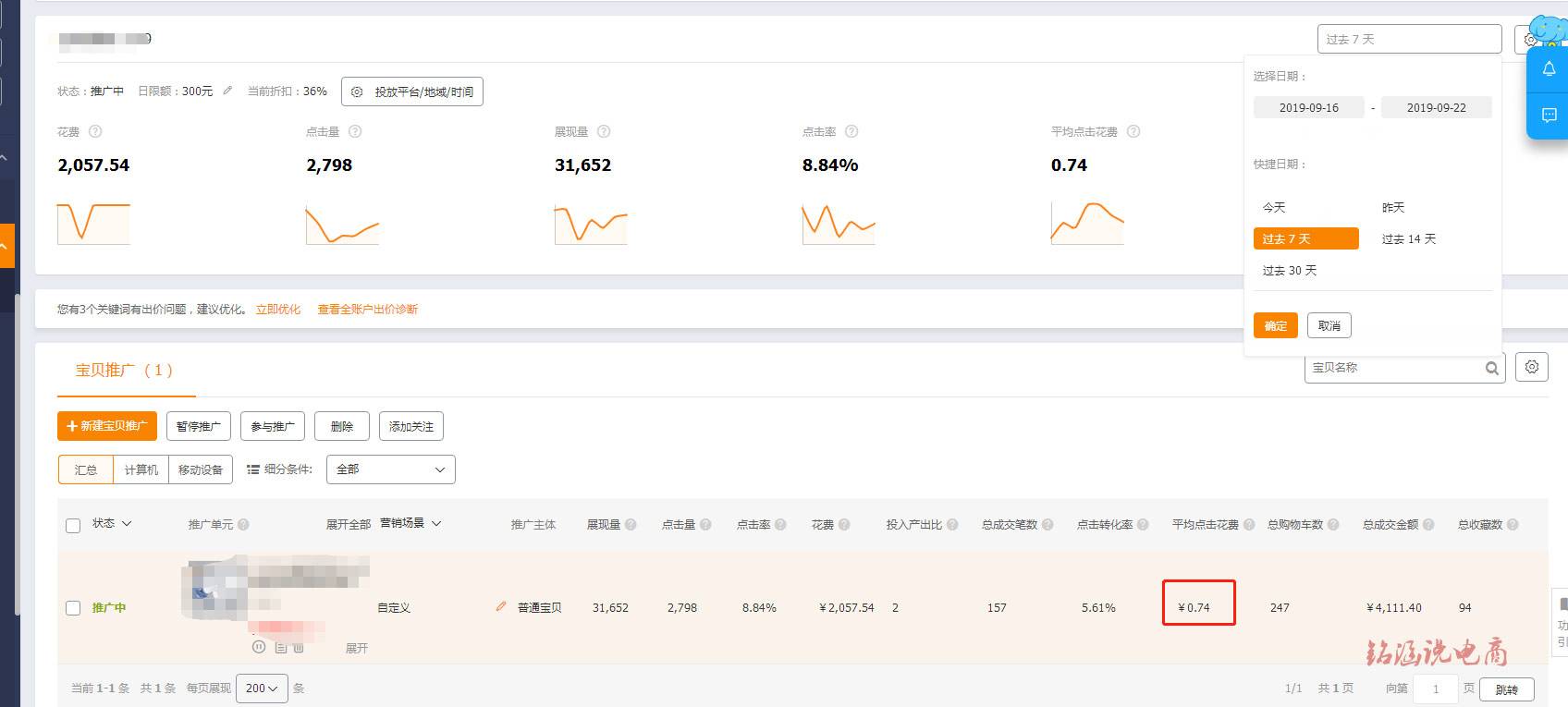Image resolution: width=1568 pixels, height=707 pixels.
Task: Edit the end date 2019-09-22
Action: tap(1437, 107)
